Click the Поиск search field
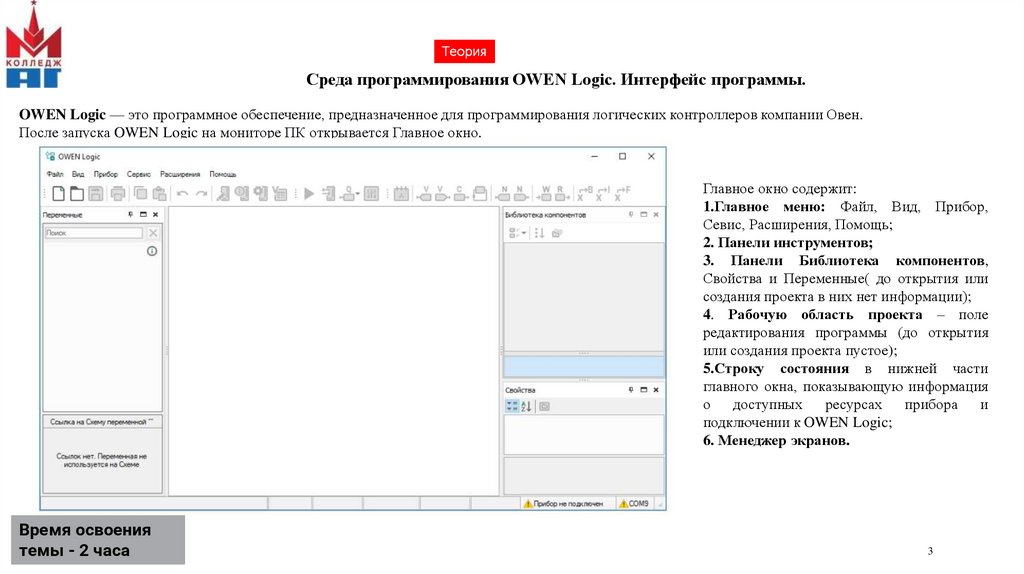The width and height of the screenshot is (1024, 574). click(93, 233)
